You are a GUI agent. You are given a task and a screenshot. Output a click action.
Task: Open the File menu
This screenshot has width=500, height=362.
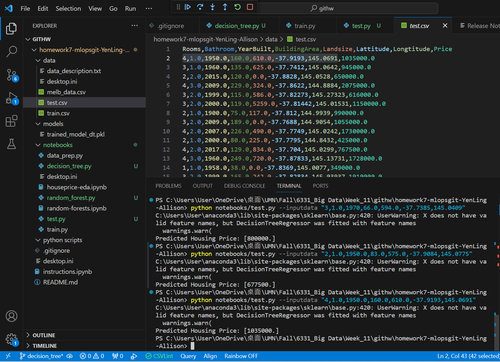[25, 9]
